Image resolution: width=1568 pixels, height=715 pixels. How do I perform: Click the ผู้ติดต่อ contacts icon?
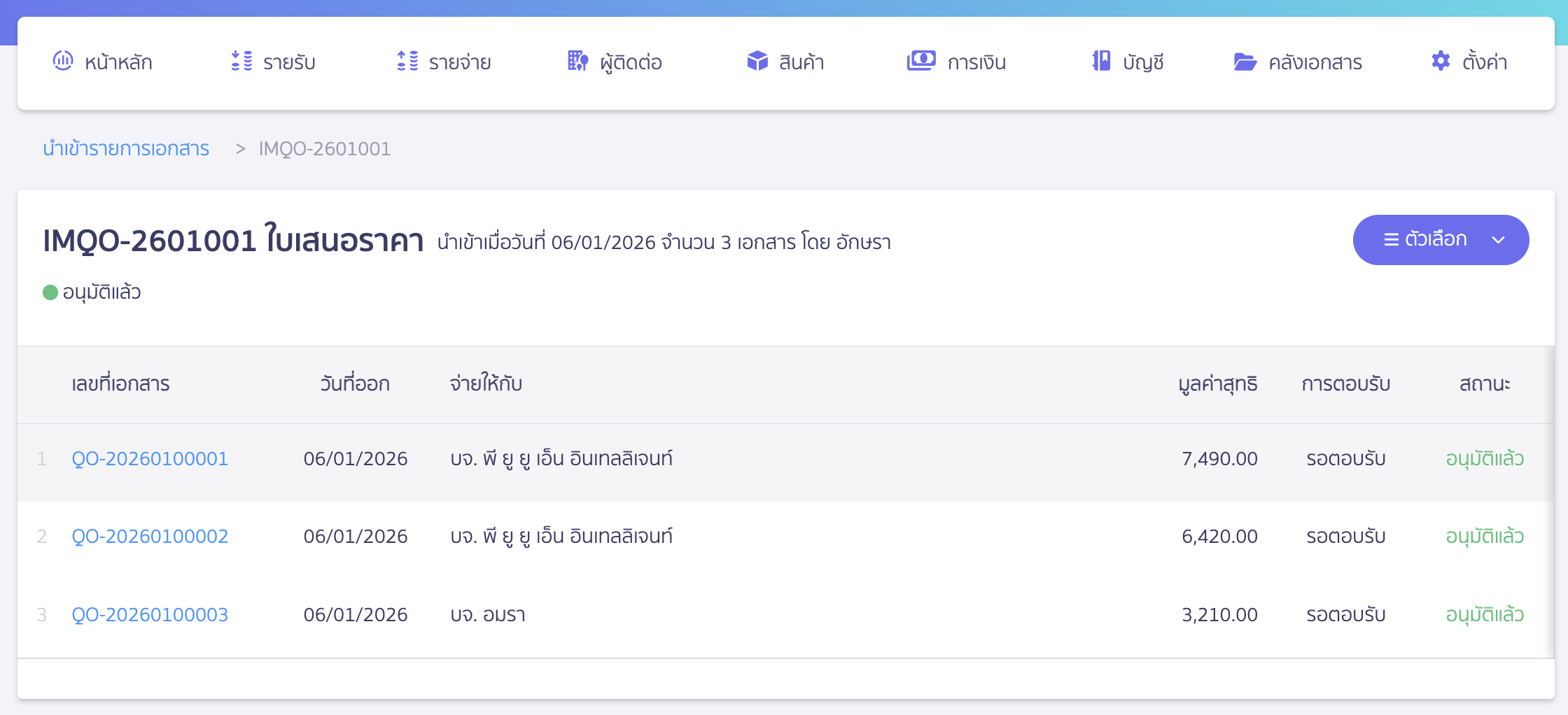click(577, 61)
